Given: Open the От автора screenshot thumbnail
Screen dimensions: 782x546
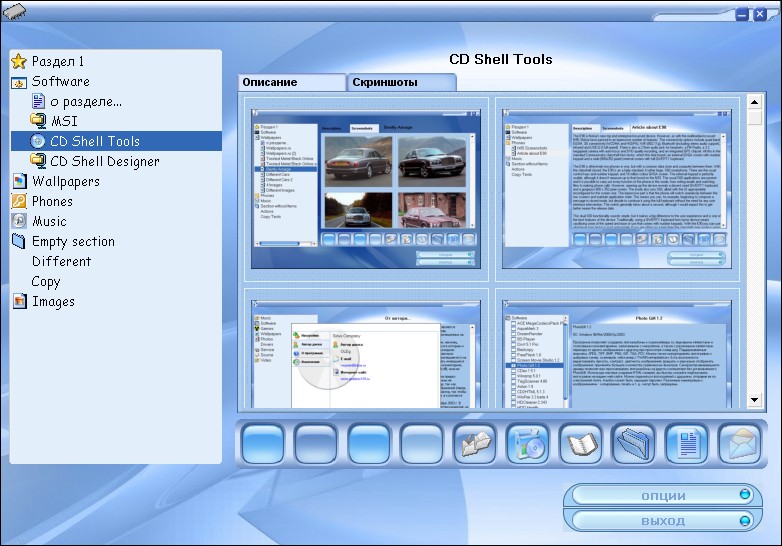Looking at the screenshot, I should tap(366, 354).
